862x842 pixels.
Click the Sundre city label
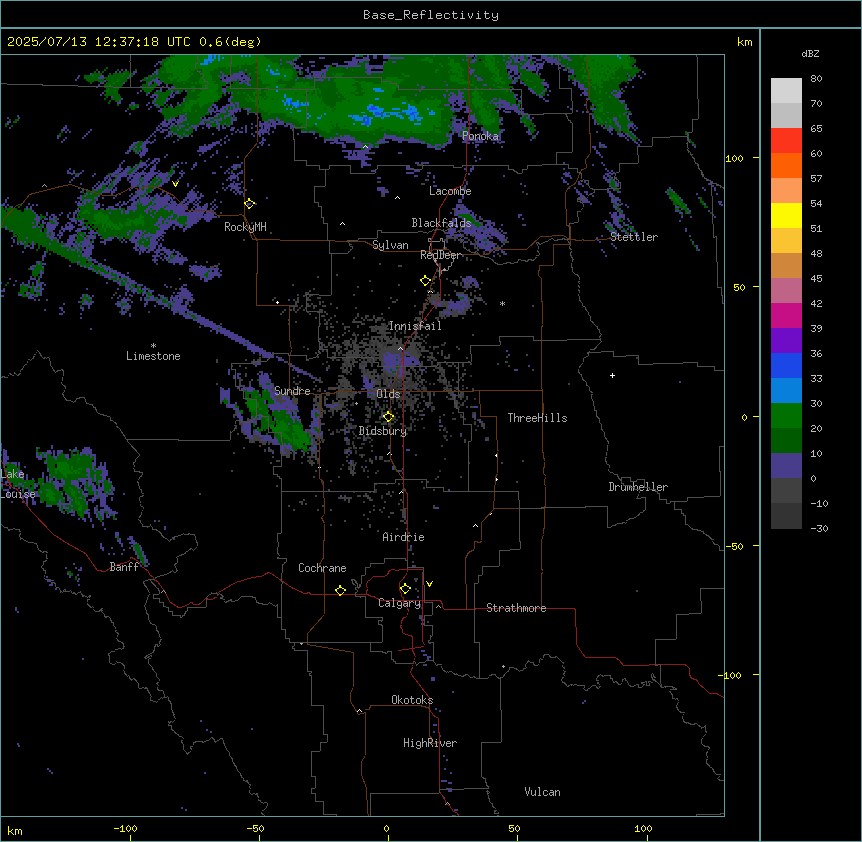pyautogui.click(x=292, y=391)
